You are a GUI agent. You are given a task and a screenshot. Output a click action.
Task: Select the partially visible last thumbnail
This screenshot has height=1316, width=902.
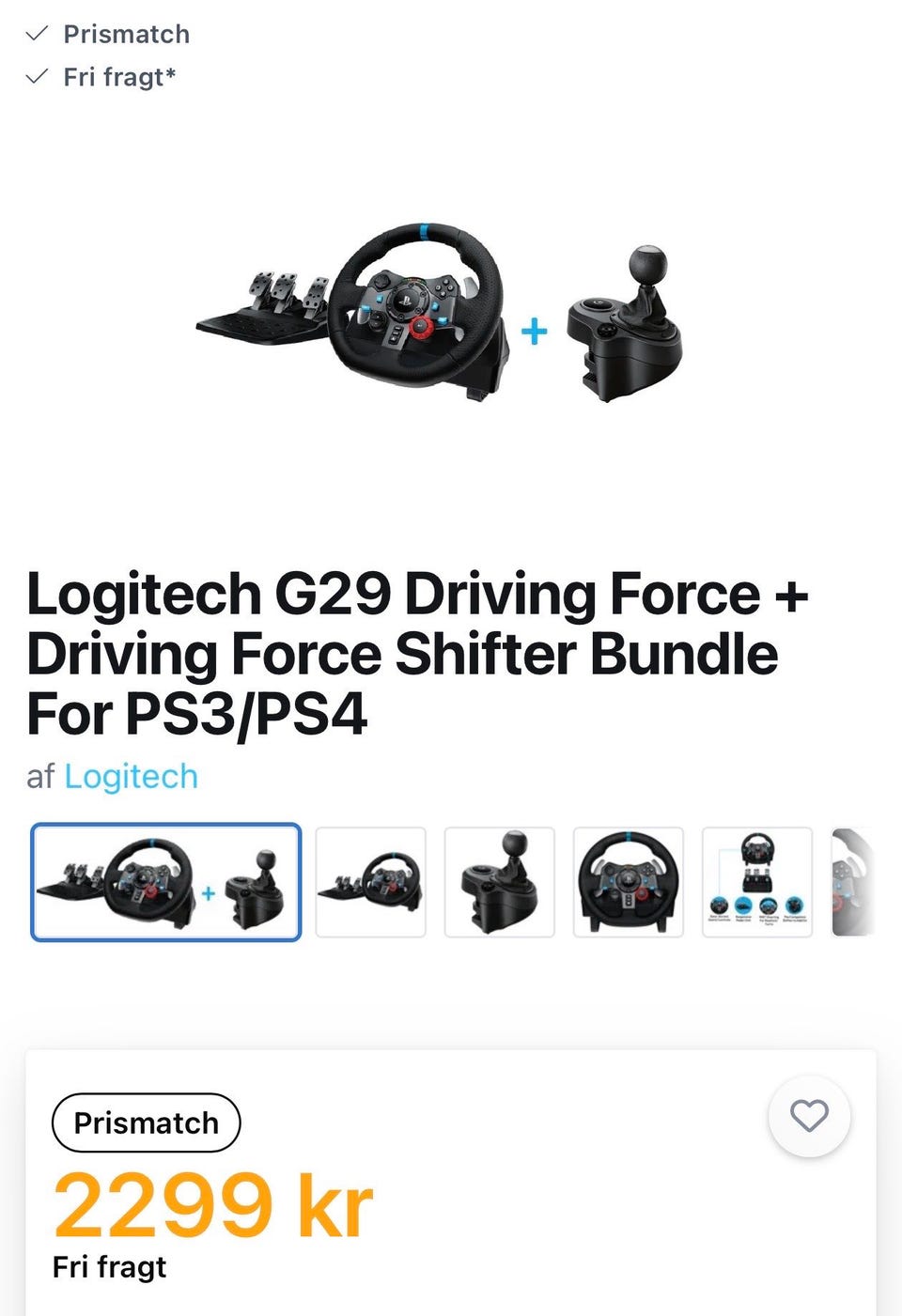pyautogui.click(x=853, y=882)
